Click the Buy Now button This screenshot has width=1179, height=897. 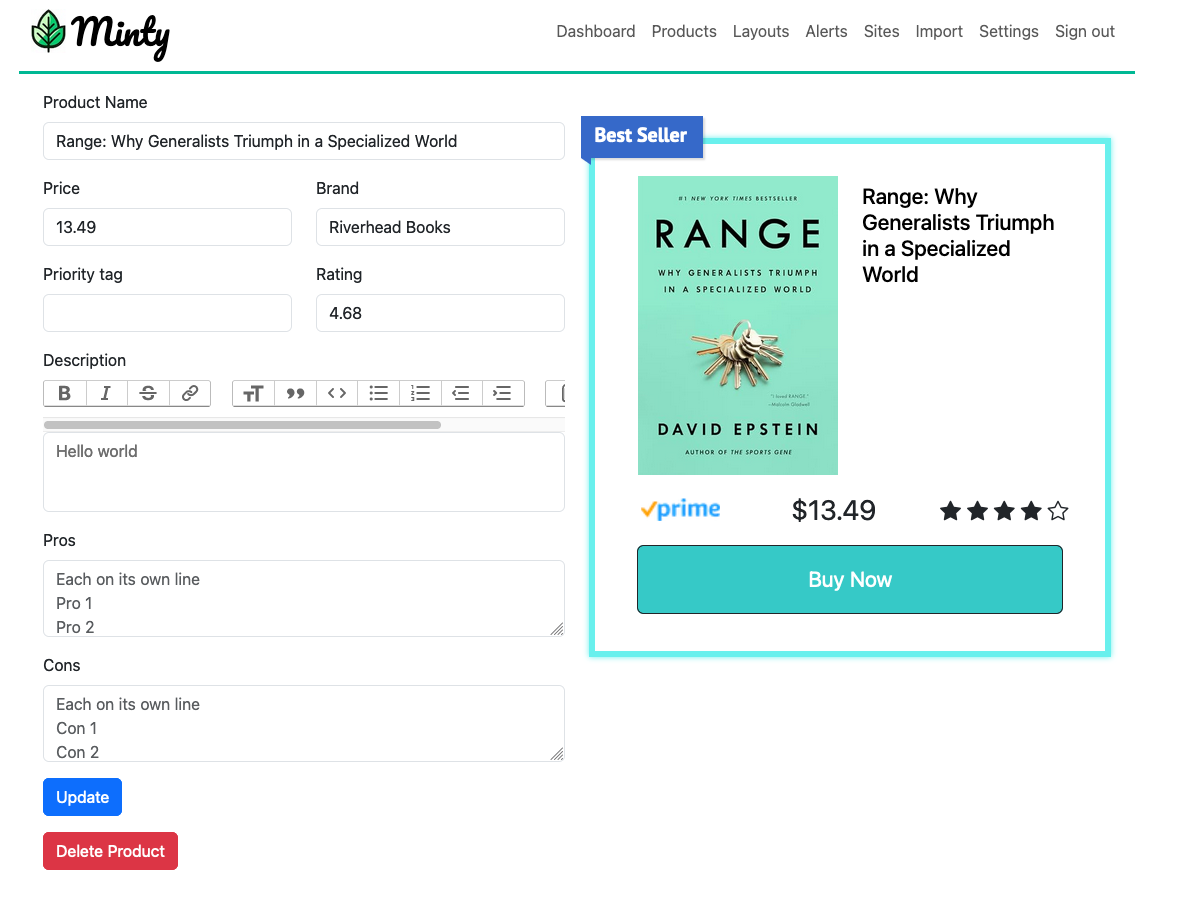click(850, 580)
